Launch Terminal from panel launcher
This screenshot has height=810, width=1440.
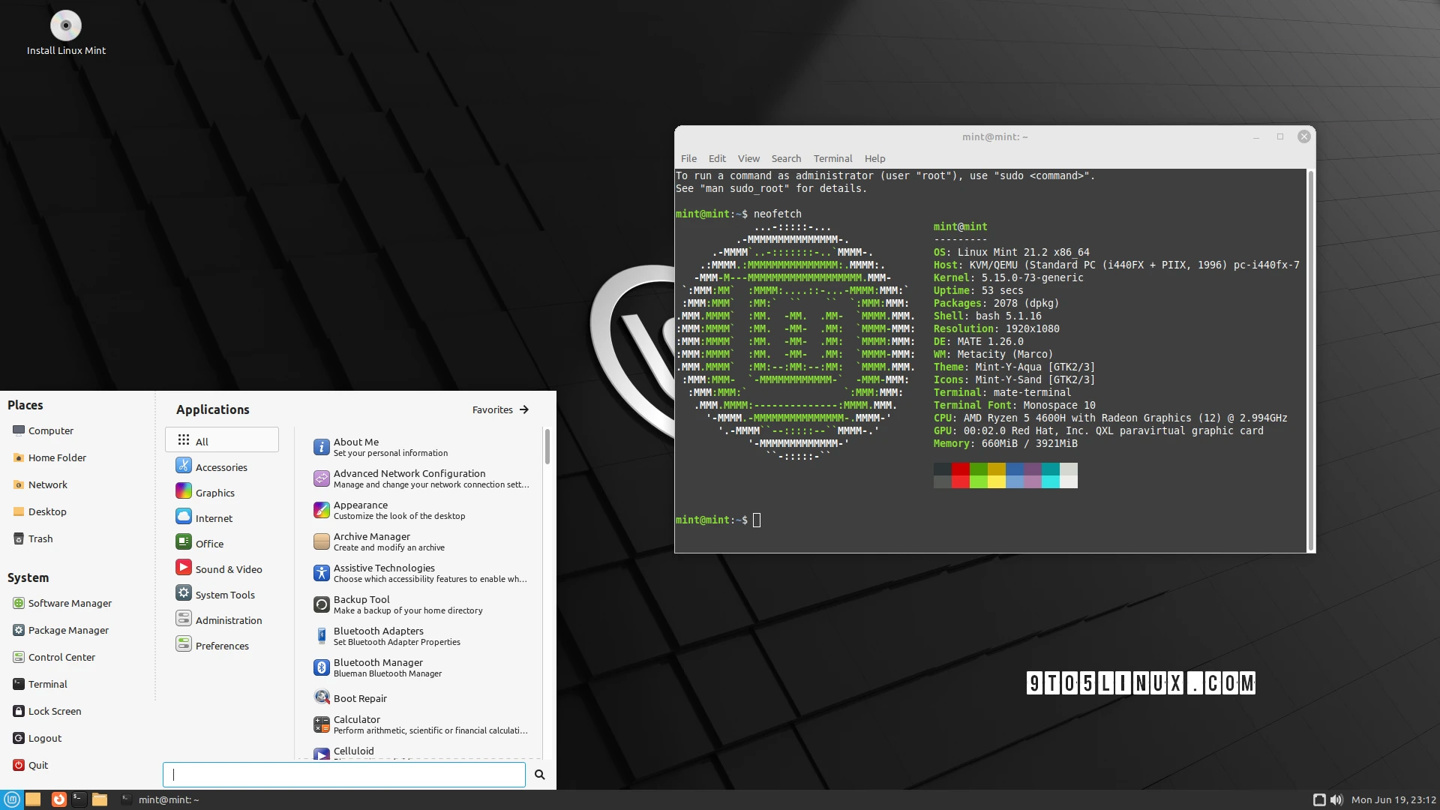click(78, 799)
